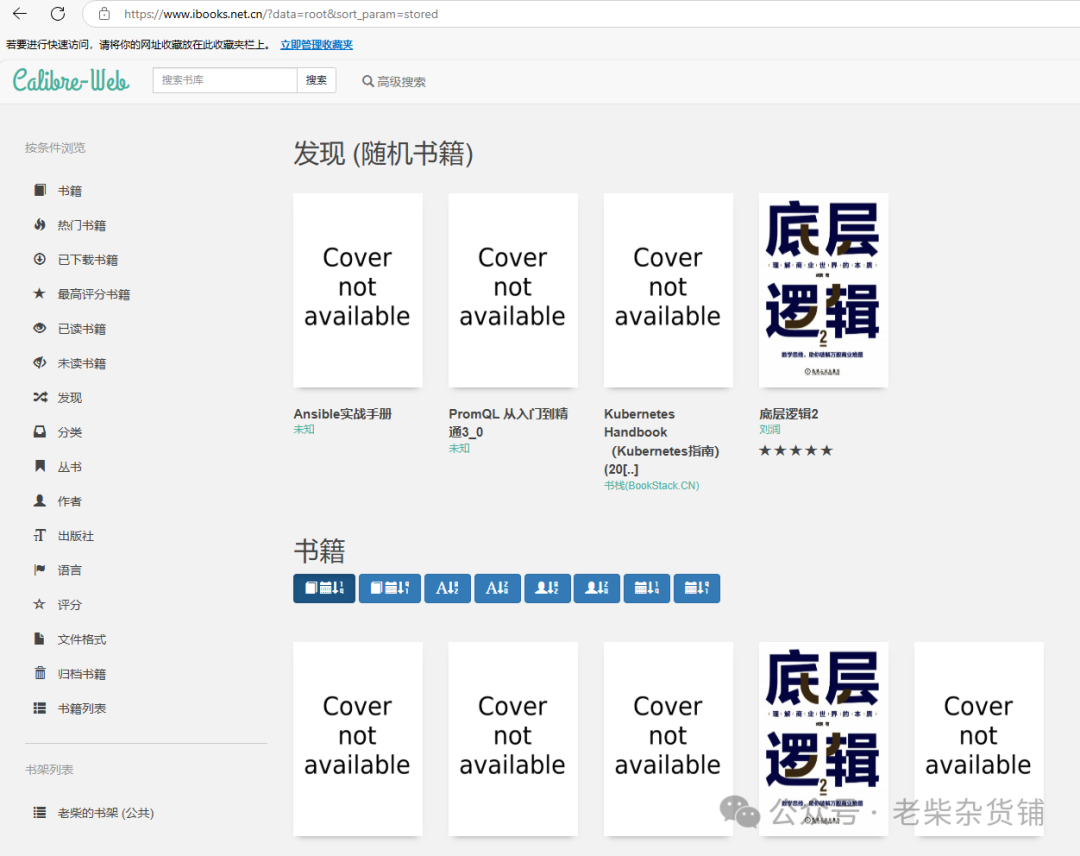Click the flame icon beside 热门书籍
The image size is (1080, 856).
40,225
